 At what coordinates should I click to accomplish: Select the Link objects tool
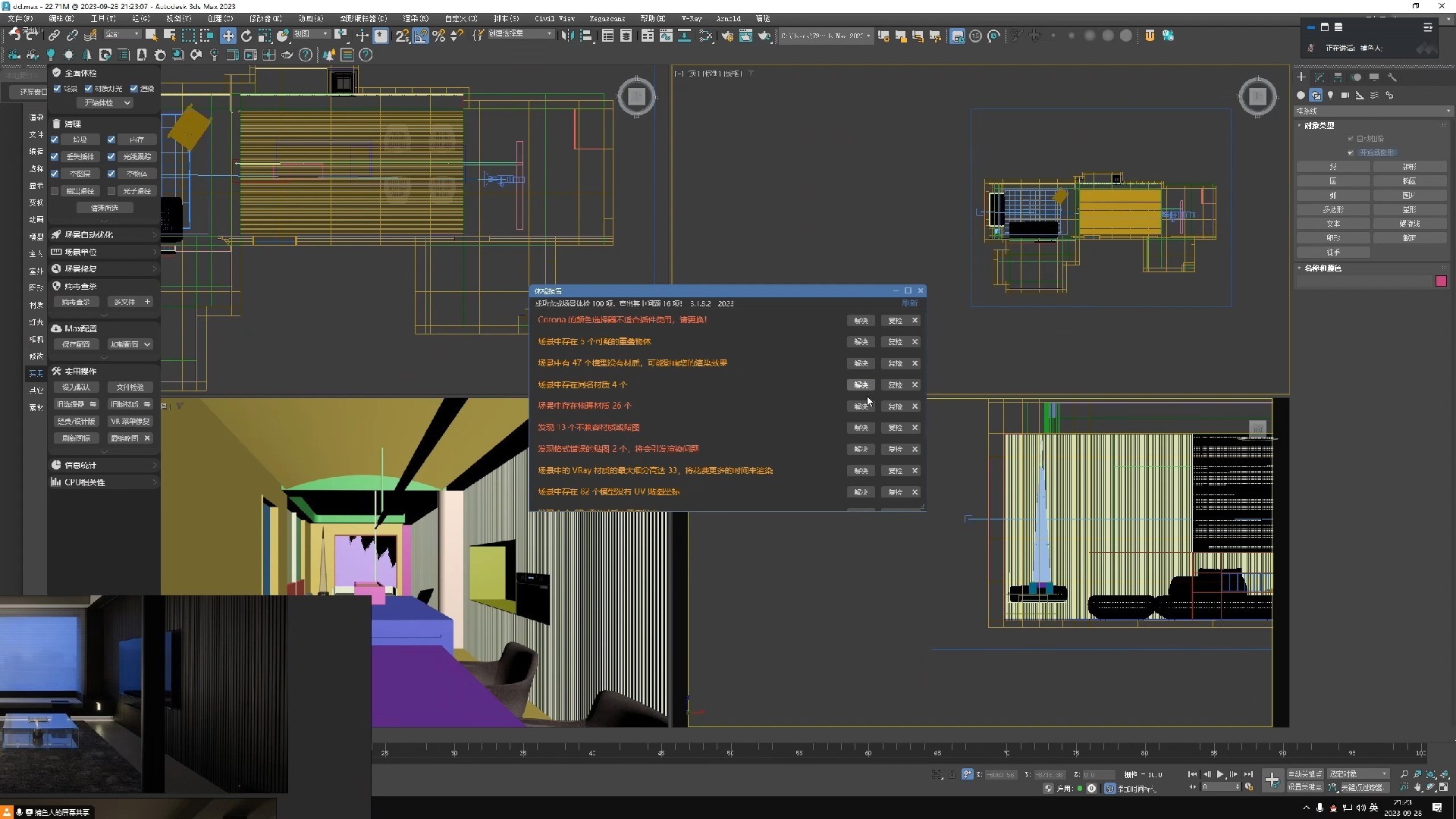[54, 35]
